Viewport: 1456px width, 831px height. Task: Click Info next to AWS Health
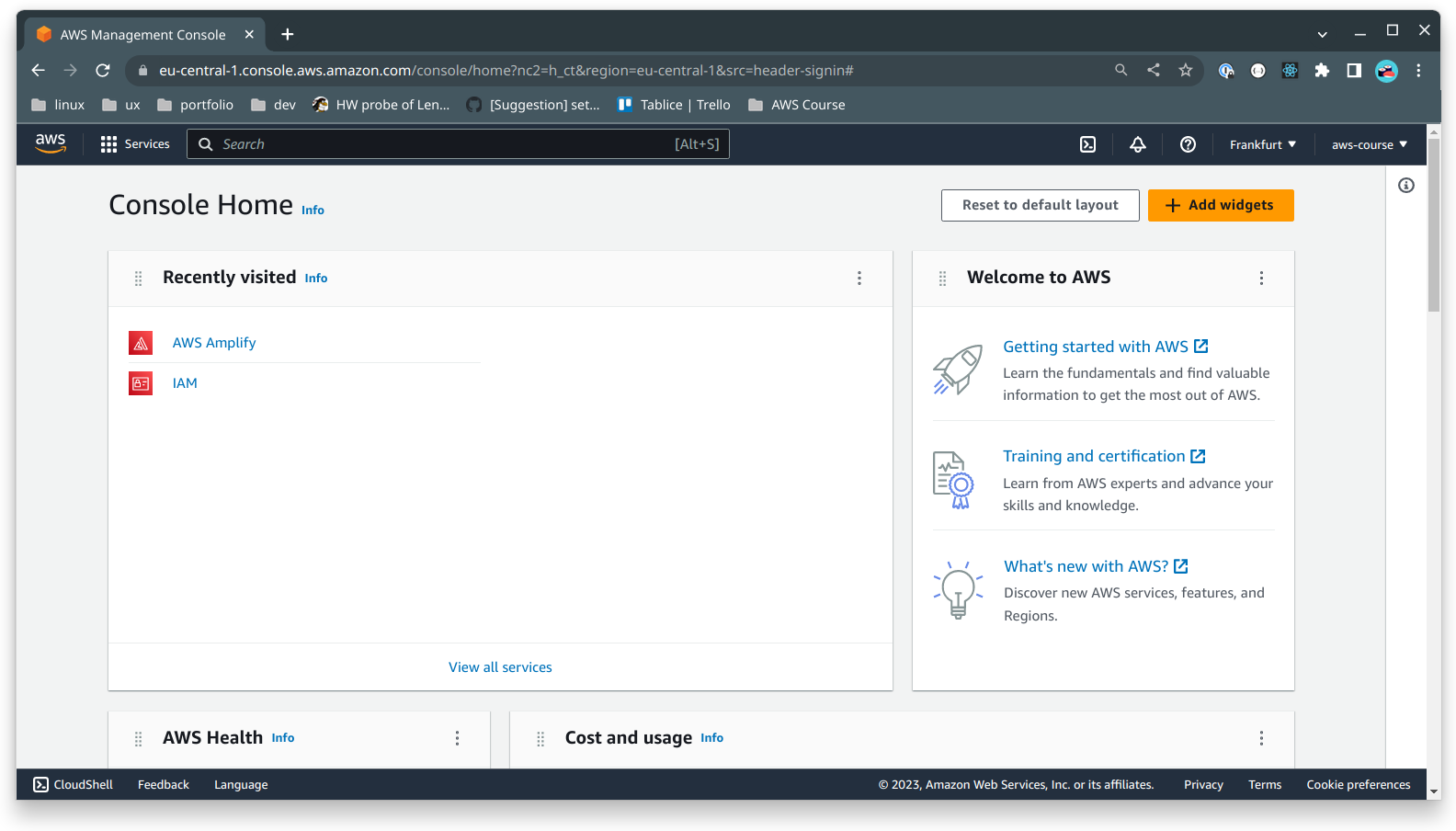click(283, 738)
